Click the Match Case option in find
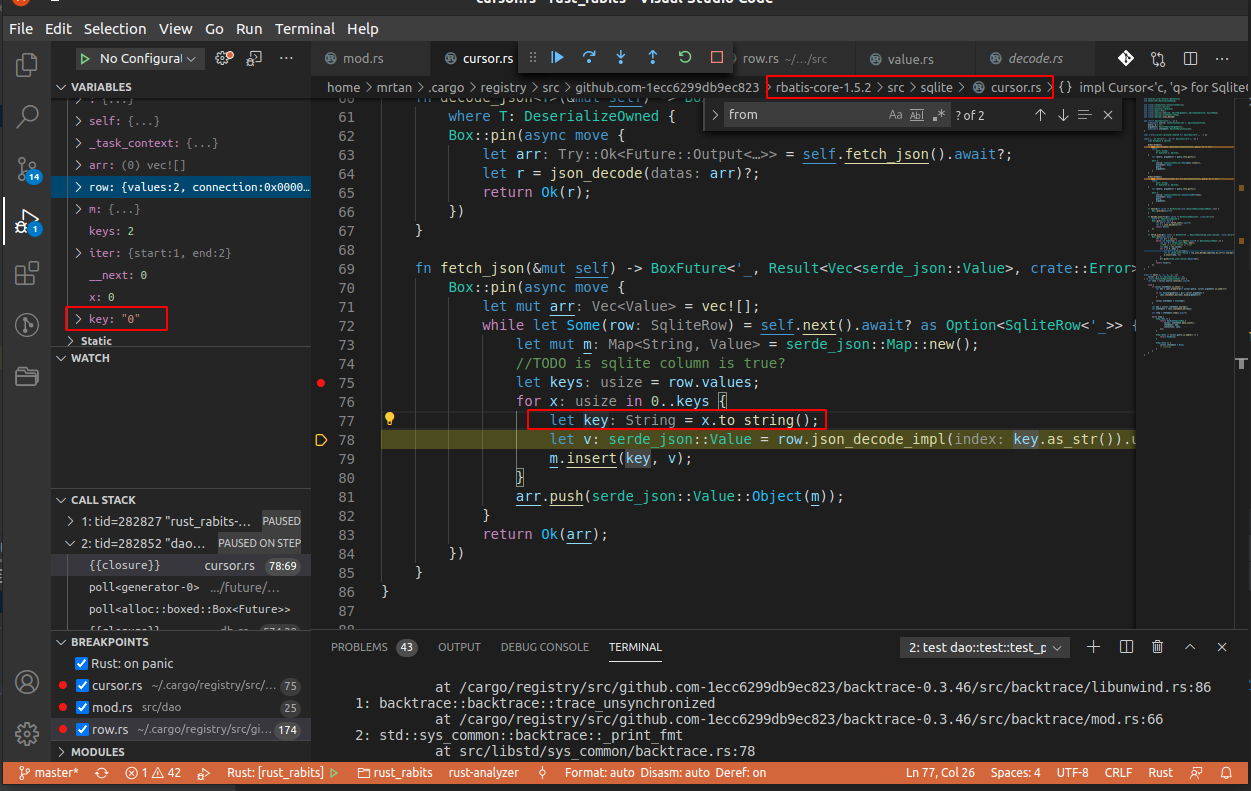This screenshot has height=791, width=1251. (x=895, y=115)
